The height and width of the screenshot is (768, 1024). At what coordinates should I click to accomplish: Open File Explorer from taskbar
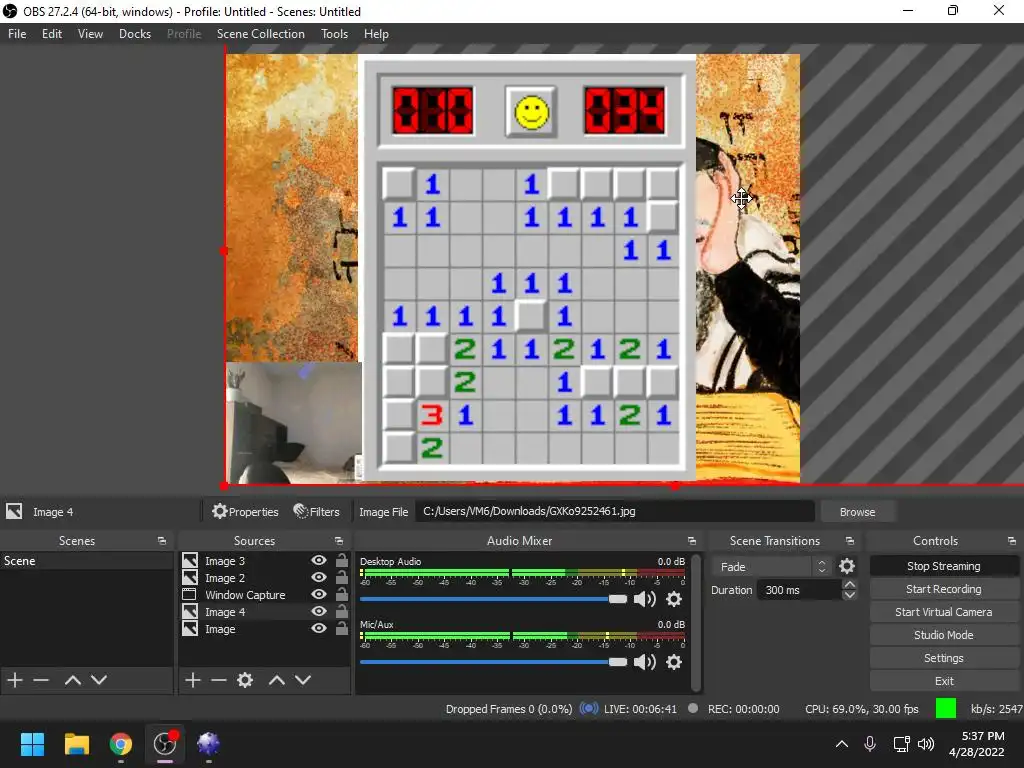coord(76,744)
